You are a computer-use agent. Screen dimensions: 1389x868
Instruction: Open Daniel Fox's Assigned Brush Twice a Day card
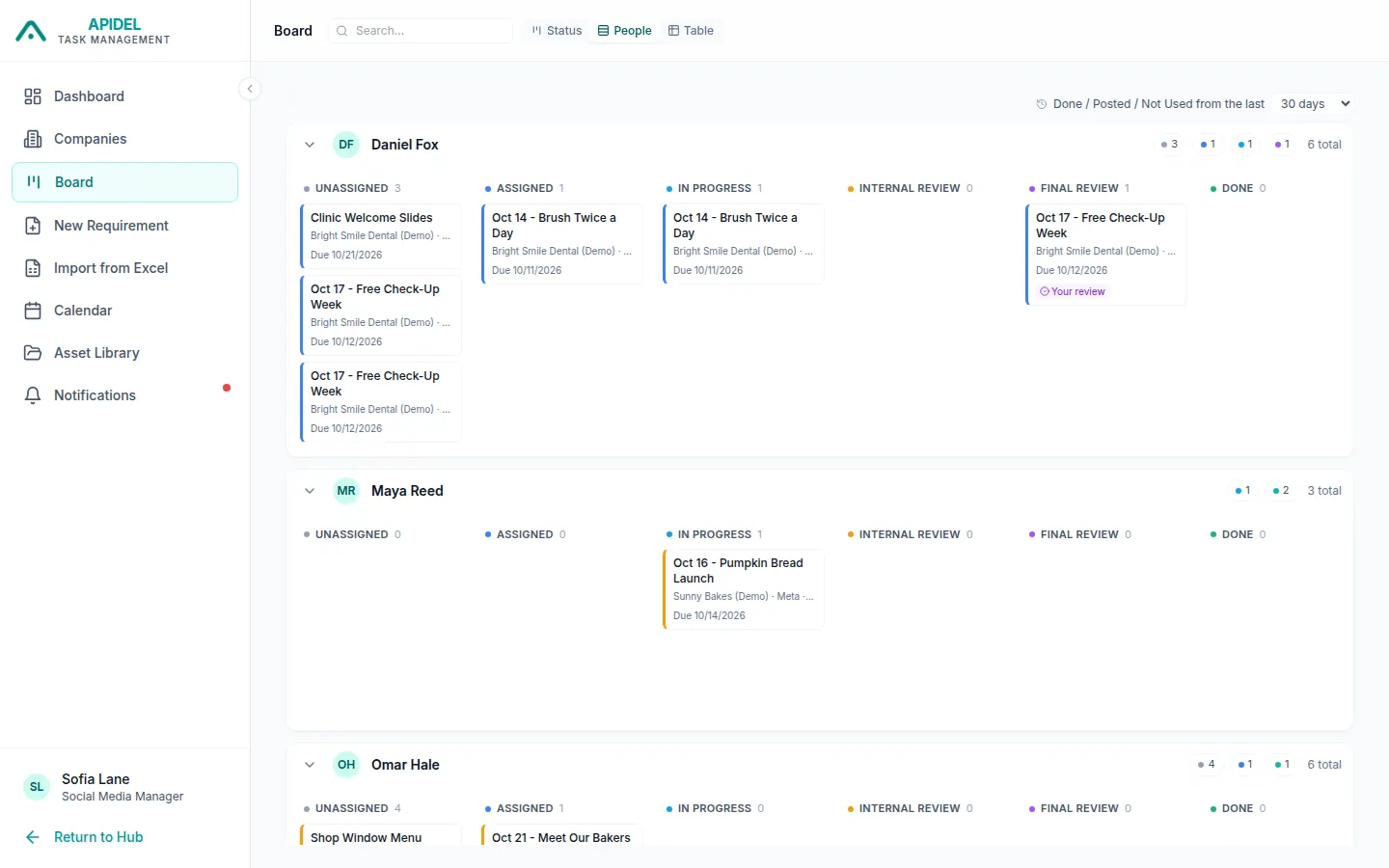click(x=562, y=244)
